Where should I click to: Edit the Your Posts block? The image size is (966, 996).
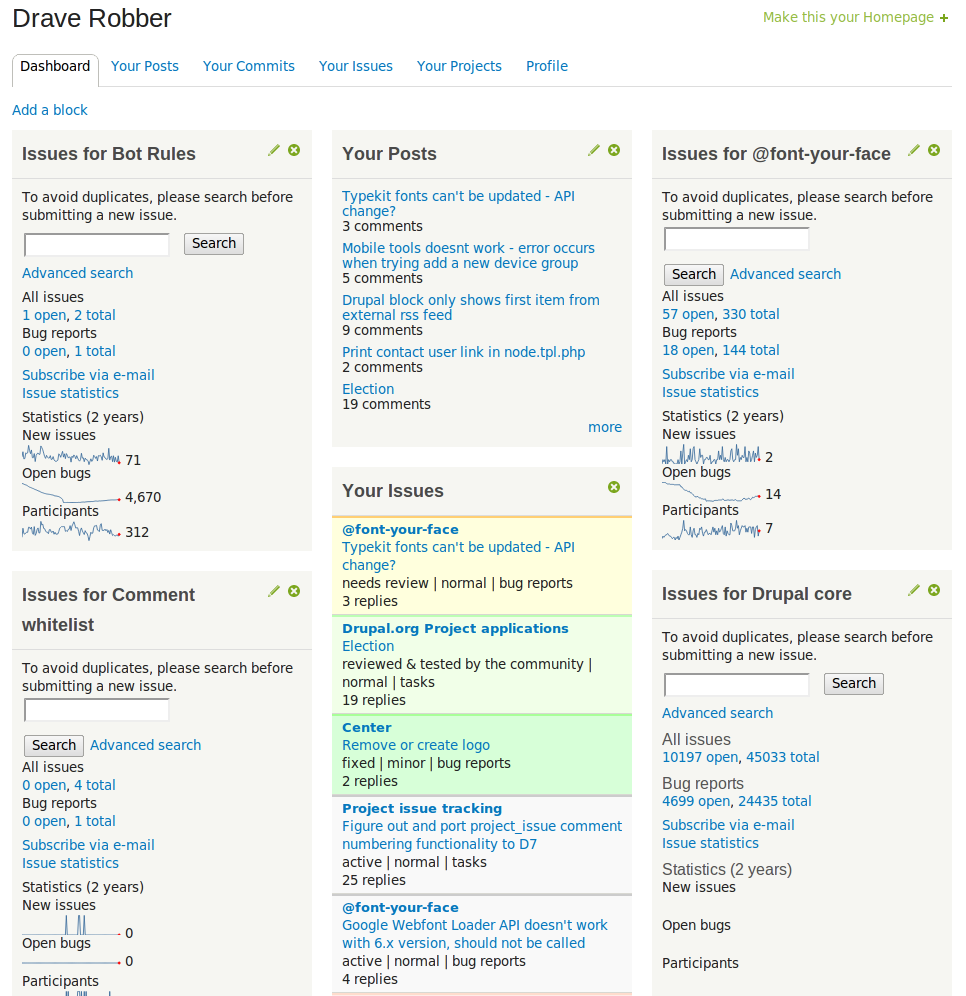point(594,150)
